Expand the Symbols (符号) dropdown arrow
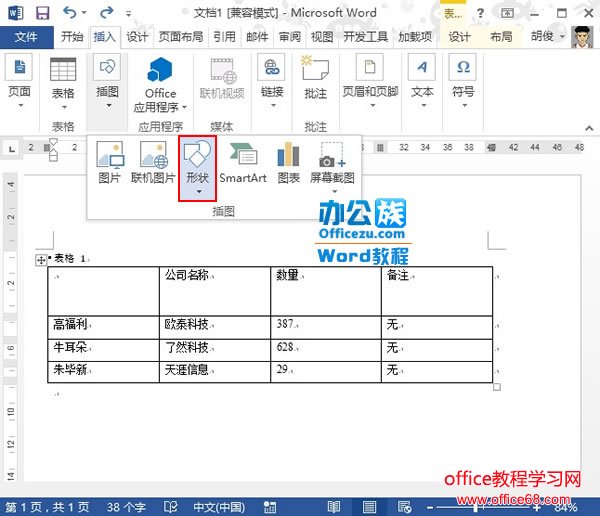Image resolution: width=600 pixels, height=516 pixels. point(464,105)
